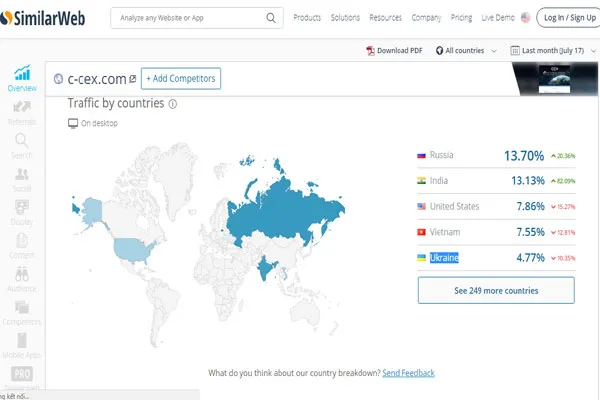Click the Russia flag icon
The height and width of the screenshot is (400, 600).
421,155
